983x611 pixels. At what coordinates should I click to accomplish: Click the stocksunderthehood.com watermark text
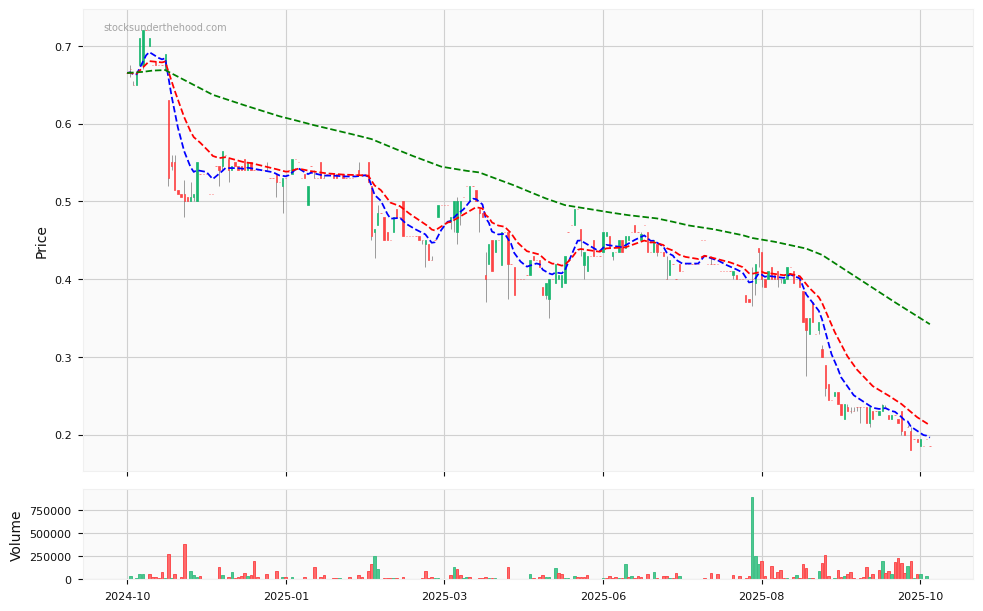[165, 28]
